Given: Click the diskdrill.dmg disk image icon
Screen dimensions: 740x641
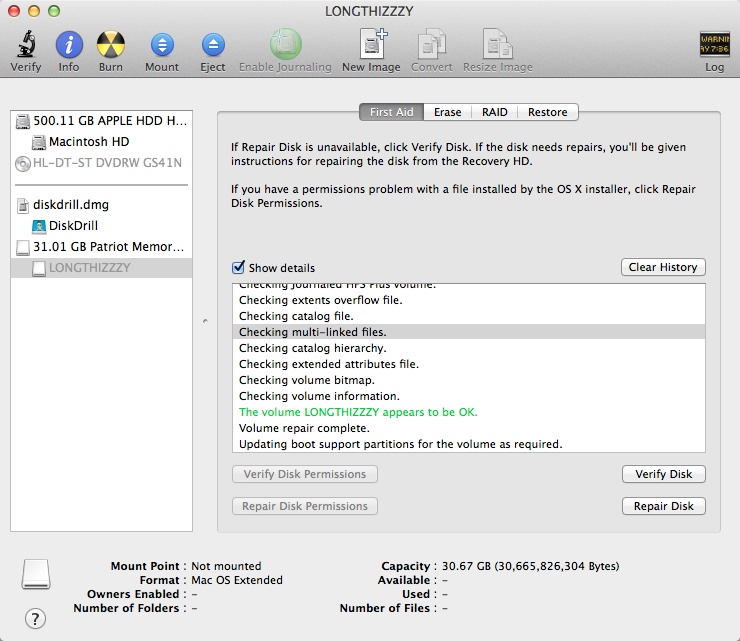Looking at the screenshot, I should click(x=23, y=205).
